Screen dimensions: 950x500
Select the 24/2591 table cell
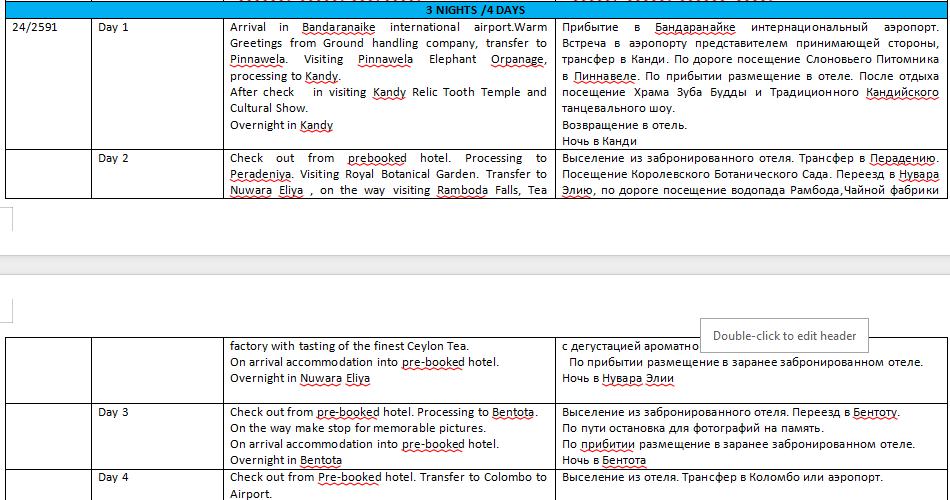35,28
